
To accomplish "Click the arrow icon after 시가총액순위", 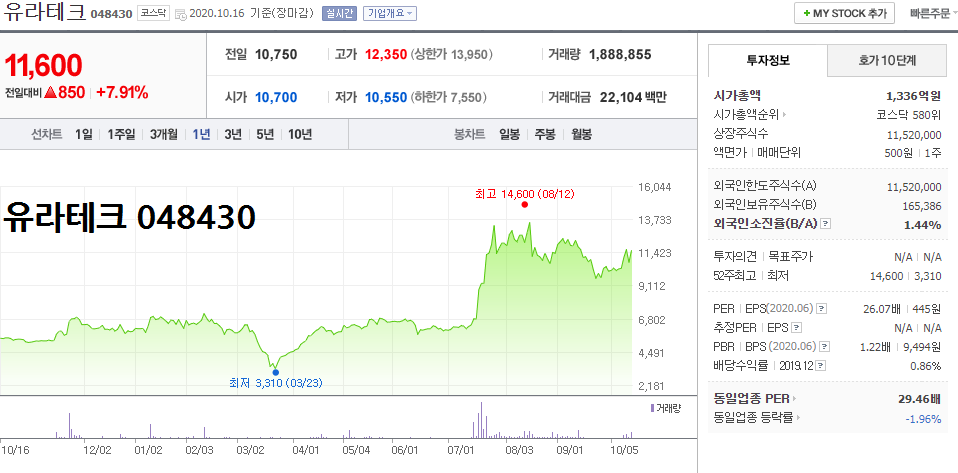I will [784, 114].
